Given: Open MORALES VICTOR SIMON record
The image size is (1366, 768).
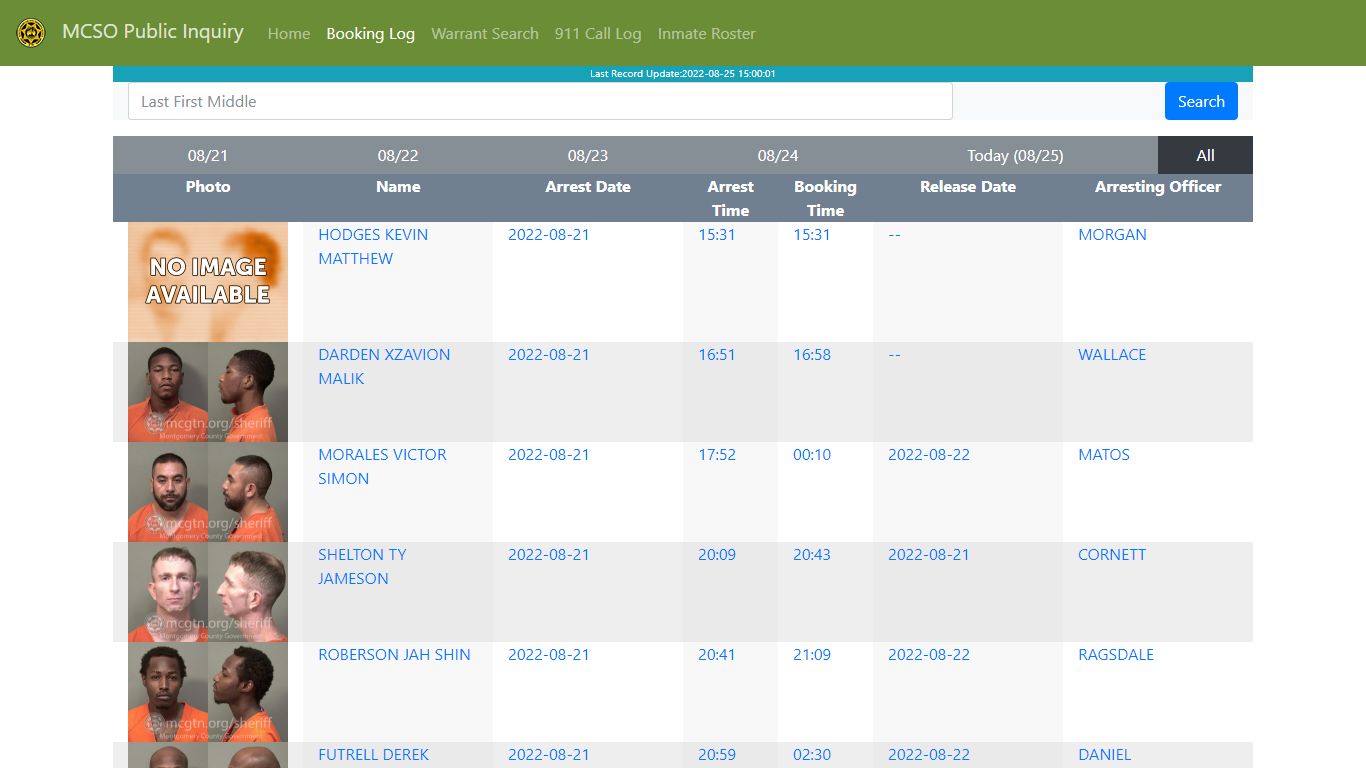Looking at the screenshot, I should [x=382, y=466].
